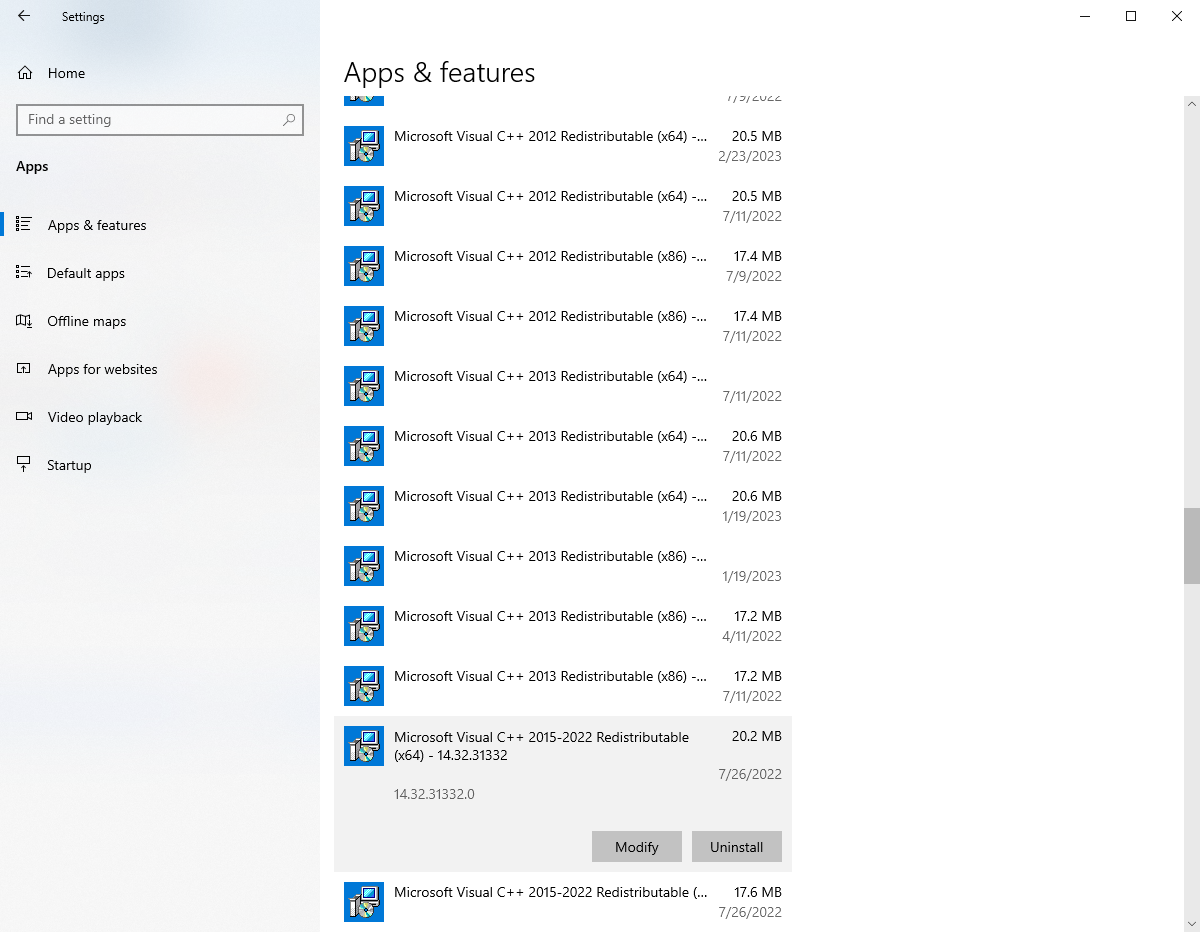Select the 17.2 MB Visual C++ 2013 x86 entry dated 7/11/2022
Viewport: 1200px width, 932px height.
point(563,686)
